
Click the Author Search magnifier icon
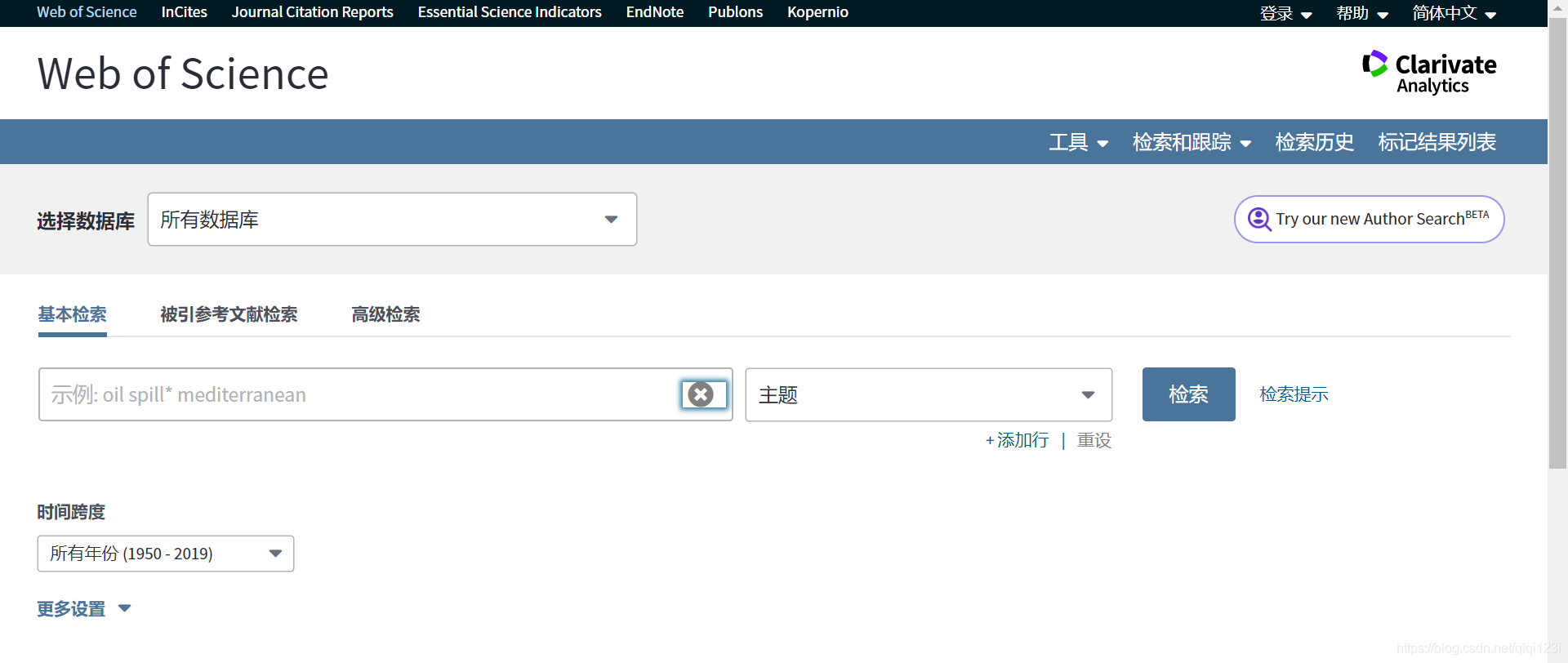1259,219
